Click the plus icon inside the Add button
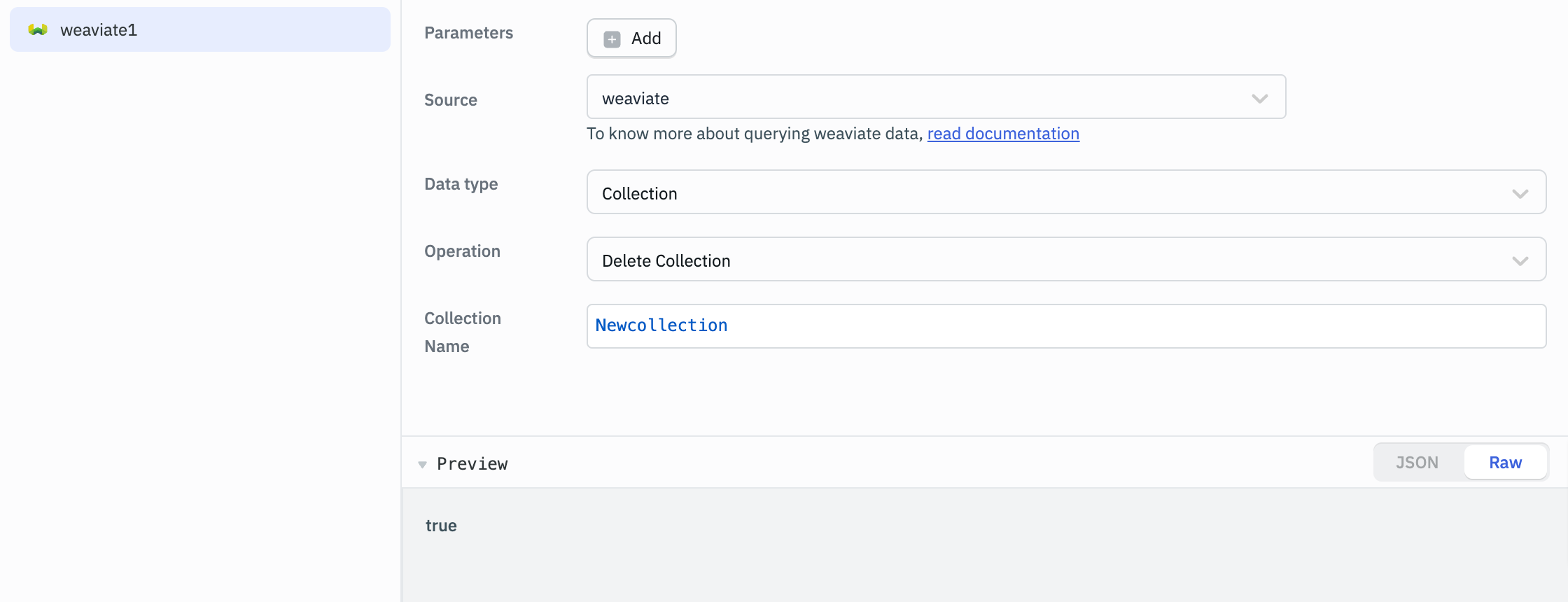 [612, 39]
